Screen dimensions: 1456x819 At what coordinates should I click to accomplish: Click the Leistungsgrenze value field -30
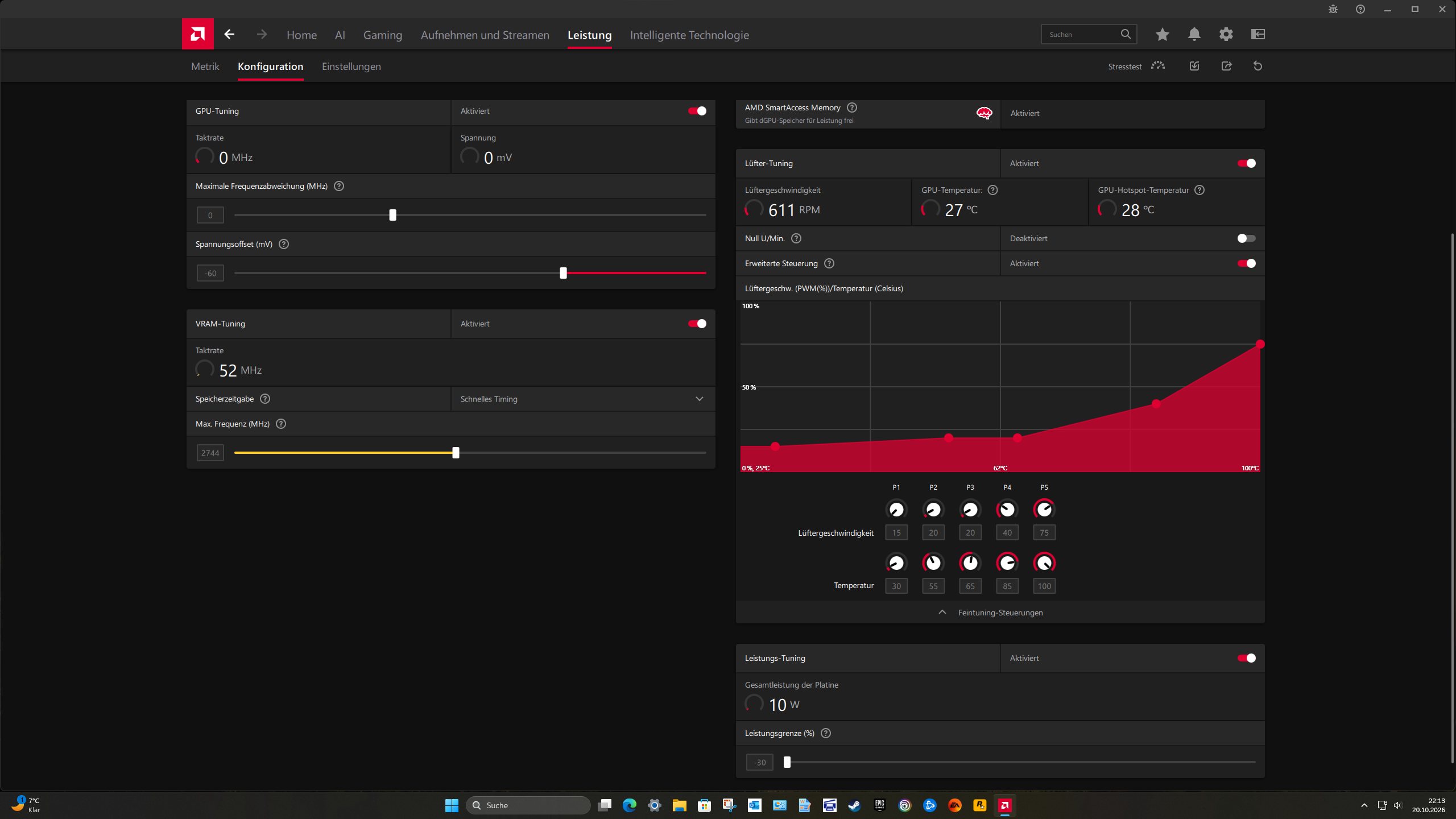coord(760,762)
